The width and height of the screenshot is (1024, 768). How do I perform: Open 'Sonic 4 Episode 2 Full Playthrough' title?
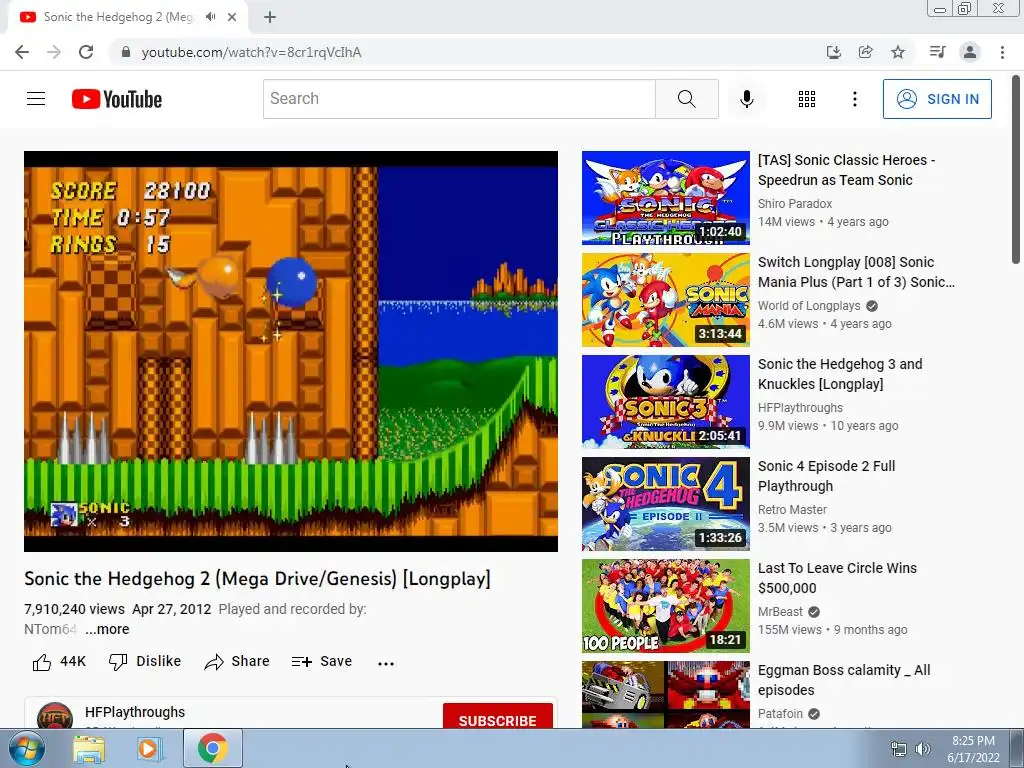point(826,476)
